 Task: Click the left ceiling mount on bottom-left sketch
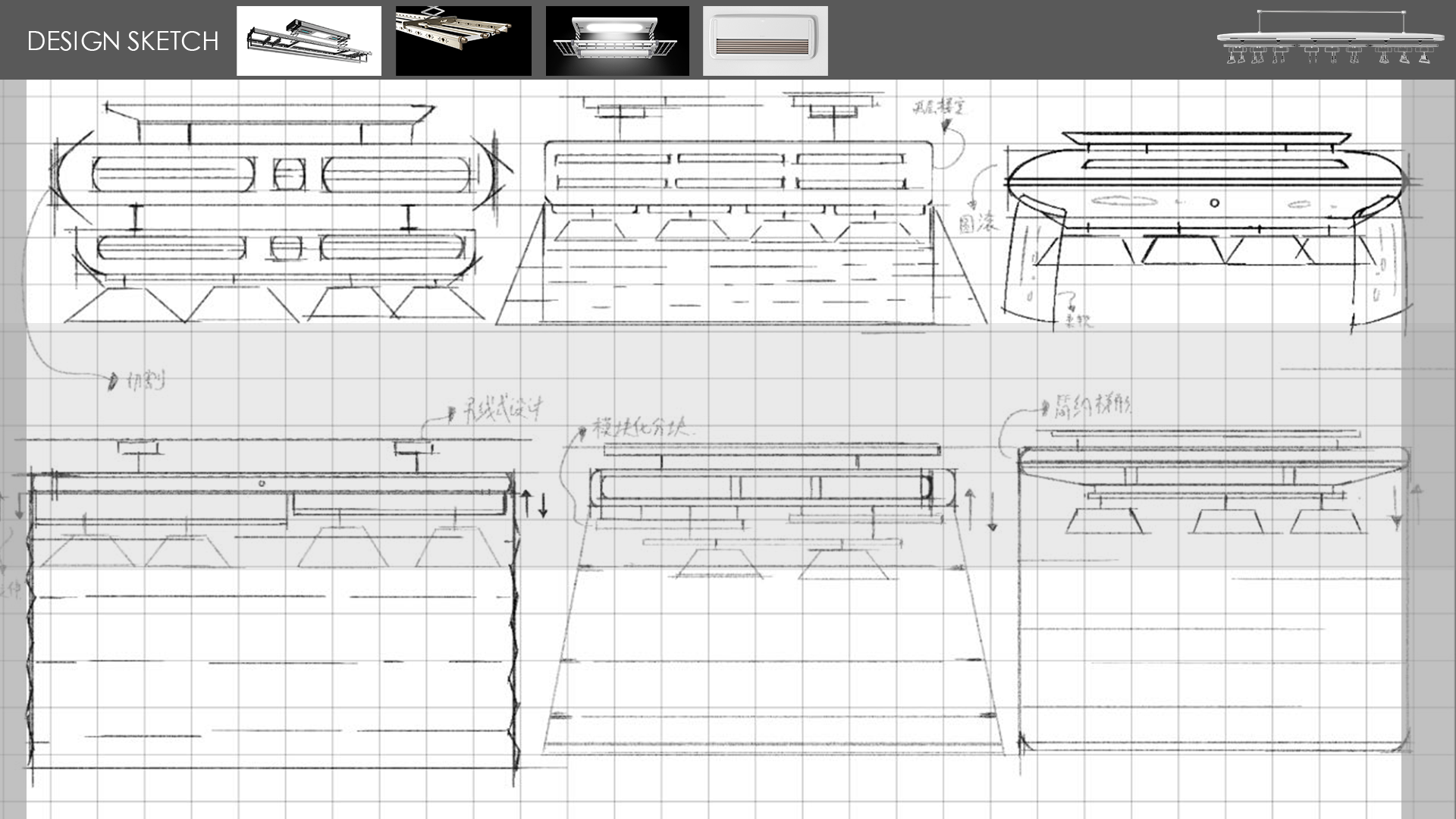coord(138,448)
